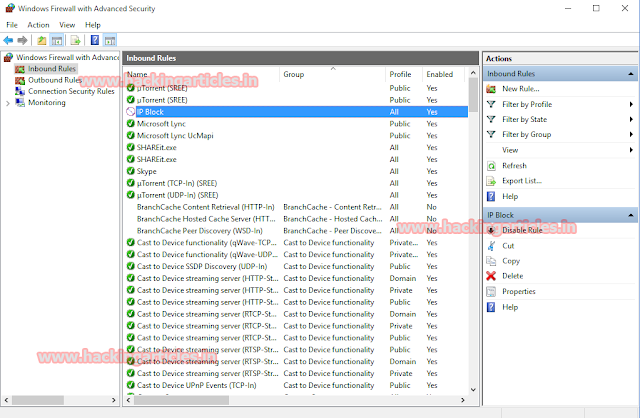Click the blocked icon of IP Block rule
The image size is (640, 418).
click(x=131, y=111)
